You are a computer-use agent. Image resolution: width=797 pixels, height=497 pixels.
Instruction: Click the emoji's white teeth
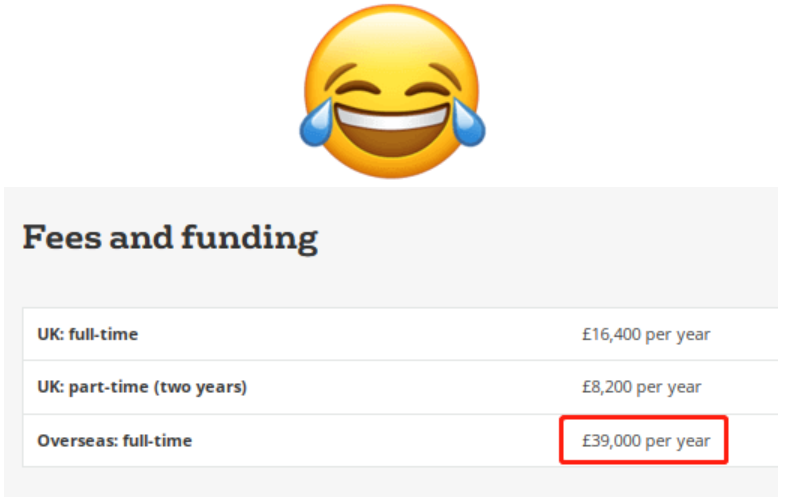pos(391,112)
